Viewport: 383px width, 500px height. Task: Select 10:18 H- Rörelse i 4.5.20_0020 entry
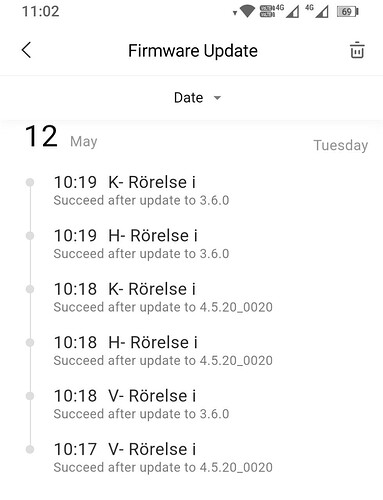pyautogui.click(x=191, y=351)
